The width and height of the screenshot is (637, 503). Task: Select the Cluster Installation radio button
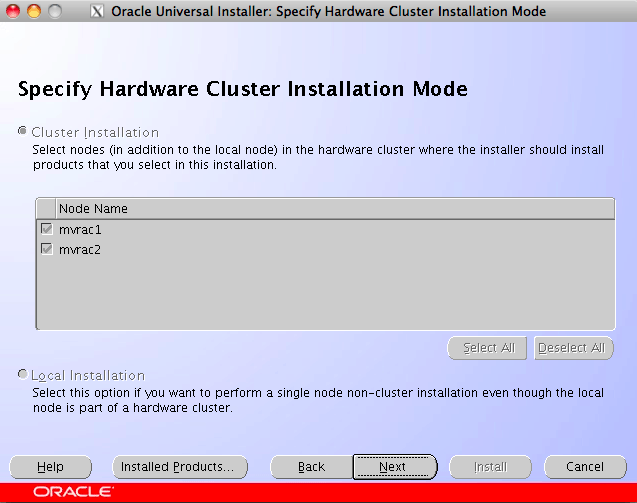pos(24,132)
